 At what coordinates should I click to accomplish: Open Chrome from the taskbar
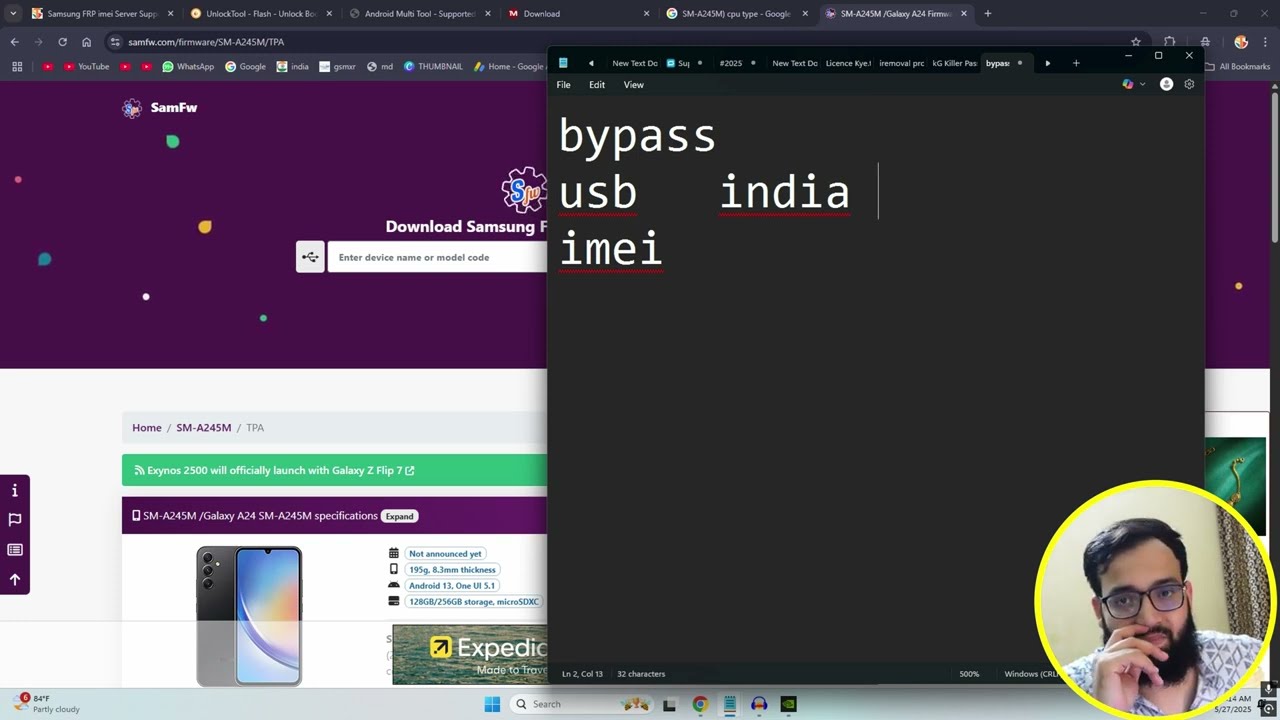pos(700,704)
